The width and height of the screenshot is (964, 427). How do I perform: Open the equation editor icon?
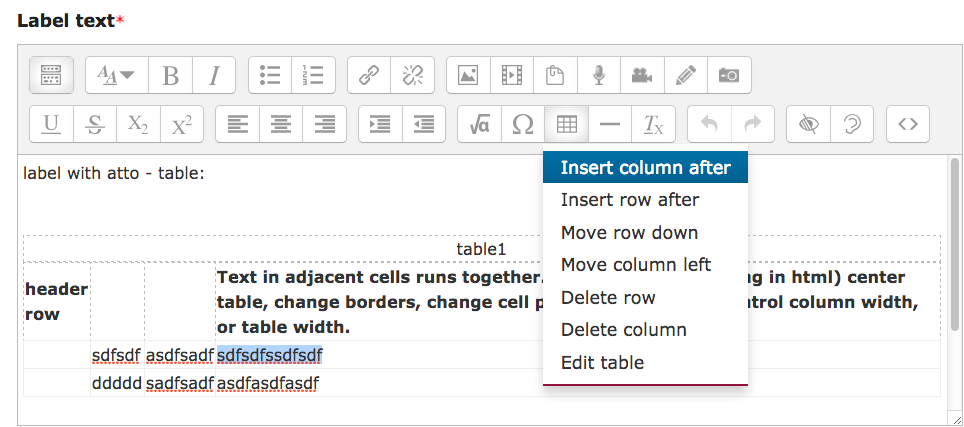(480, 125)
